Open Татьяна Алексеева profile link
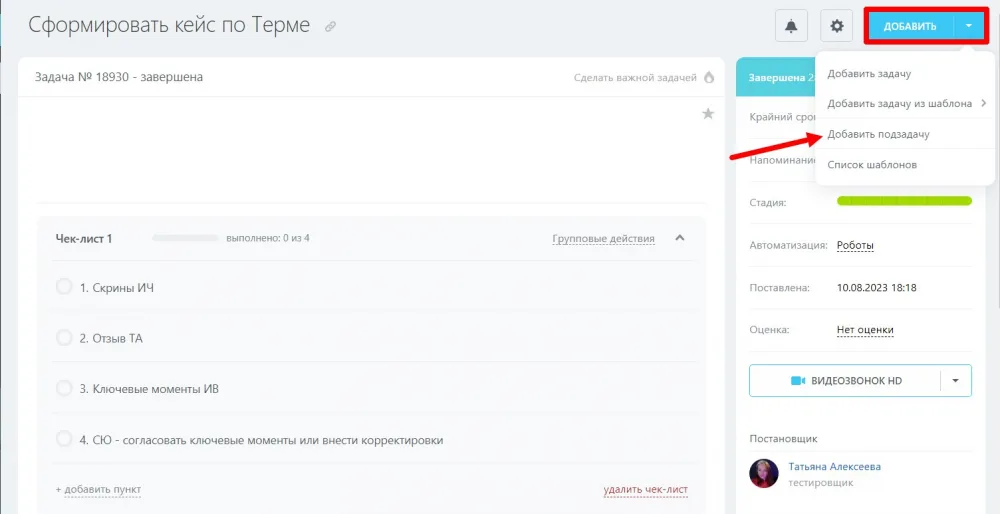Viewport: 1000px width, 514px height. (834, 467)
